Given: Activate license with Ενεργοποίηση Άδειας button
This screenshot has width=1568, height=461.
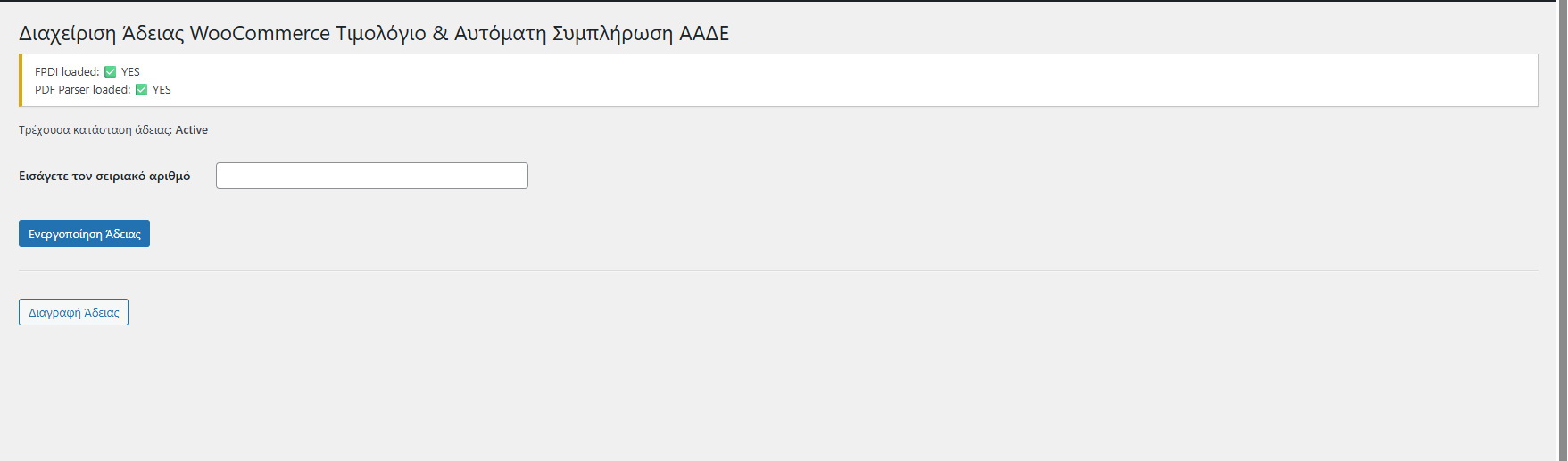Looking at the screenshot, I should point(84,234).
